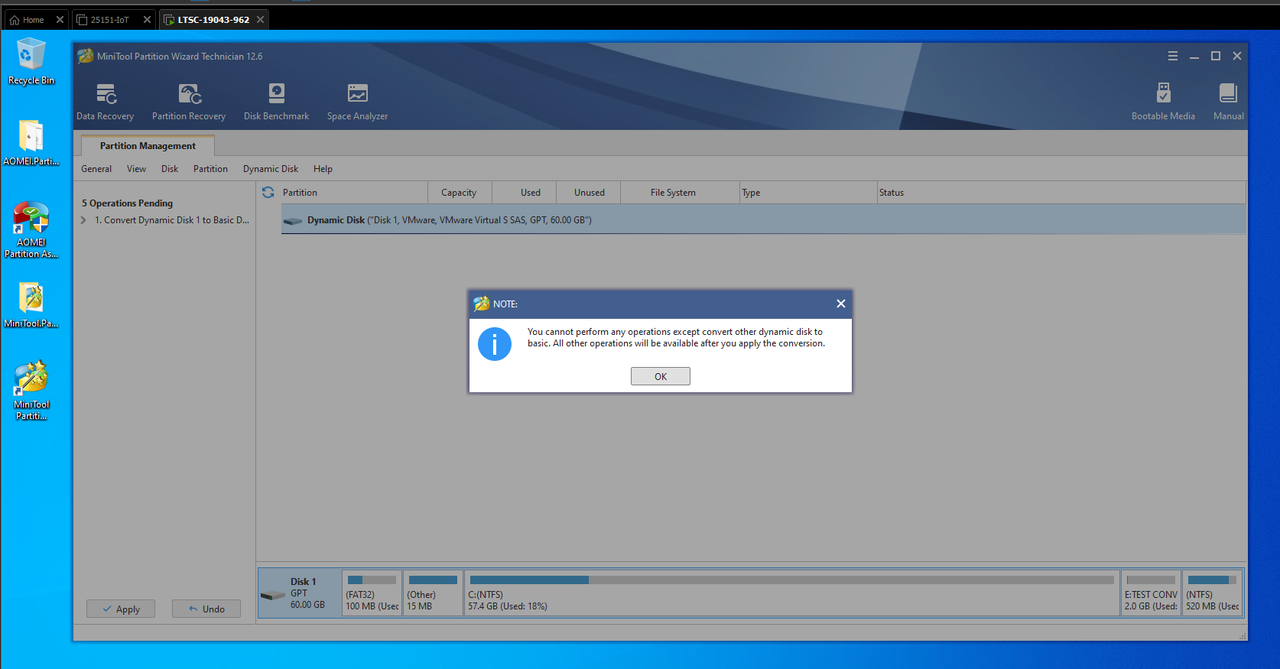Select the Recycle Bin desktop icon
Viewport: 1280px width, 669px height.
pos(31,61)
